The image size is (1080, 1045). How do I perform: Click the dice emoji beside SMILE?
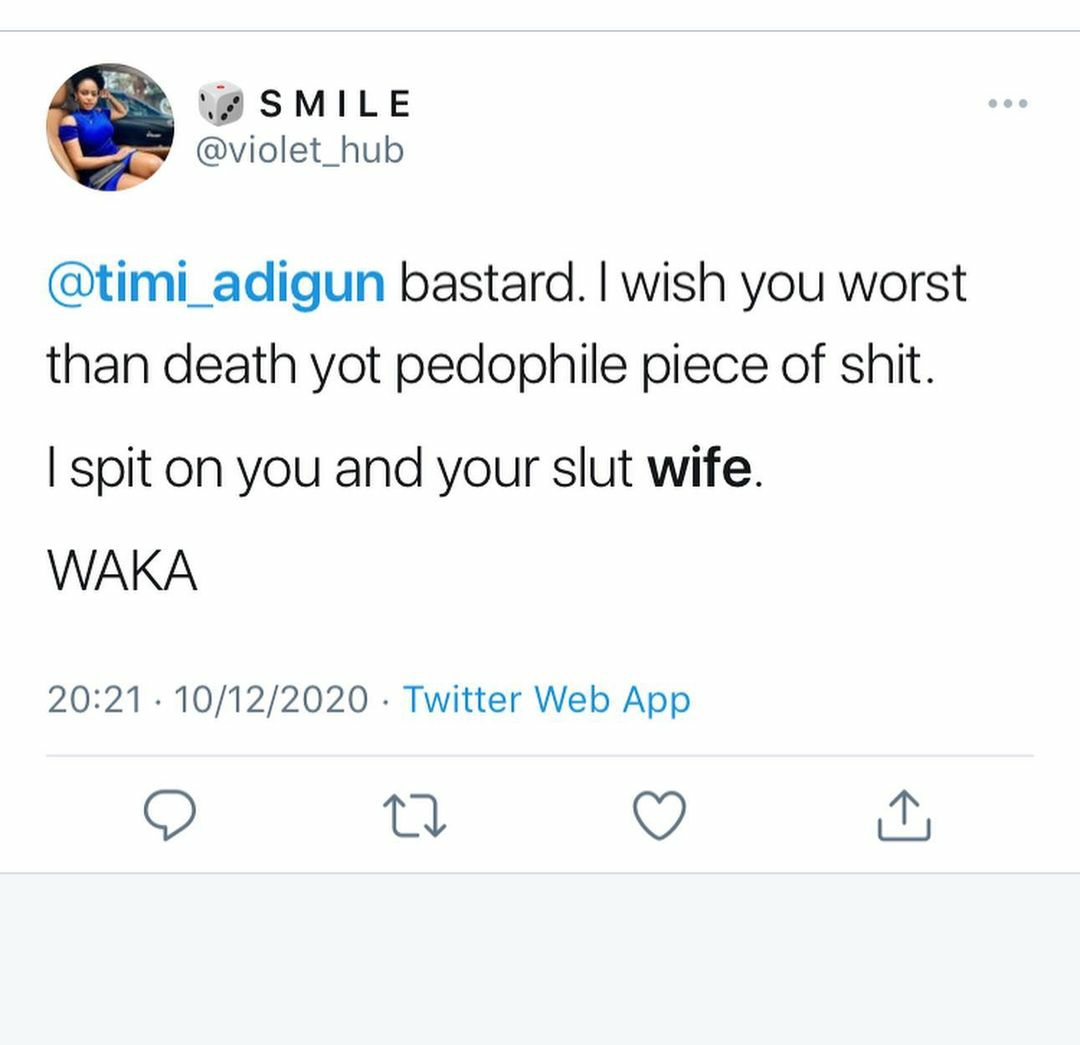[x=220, y=103]
